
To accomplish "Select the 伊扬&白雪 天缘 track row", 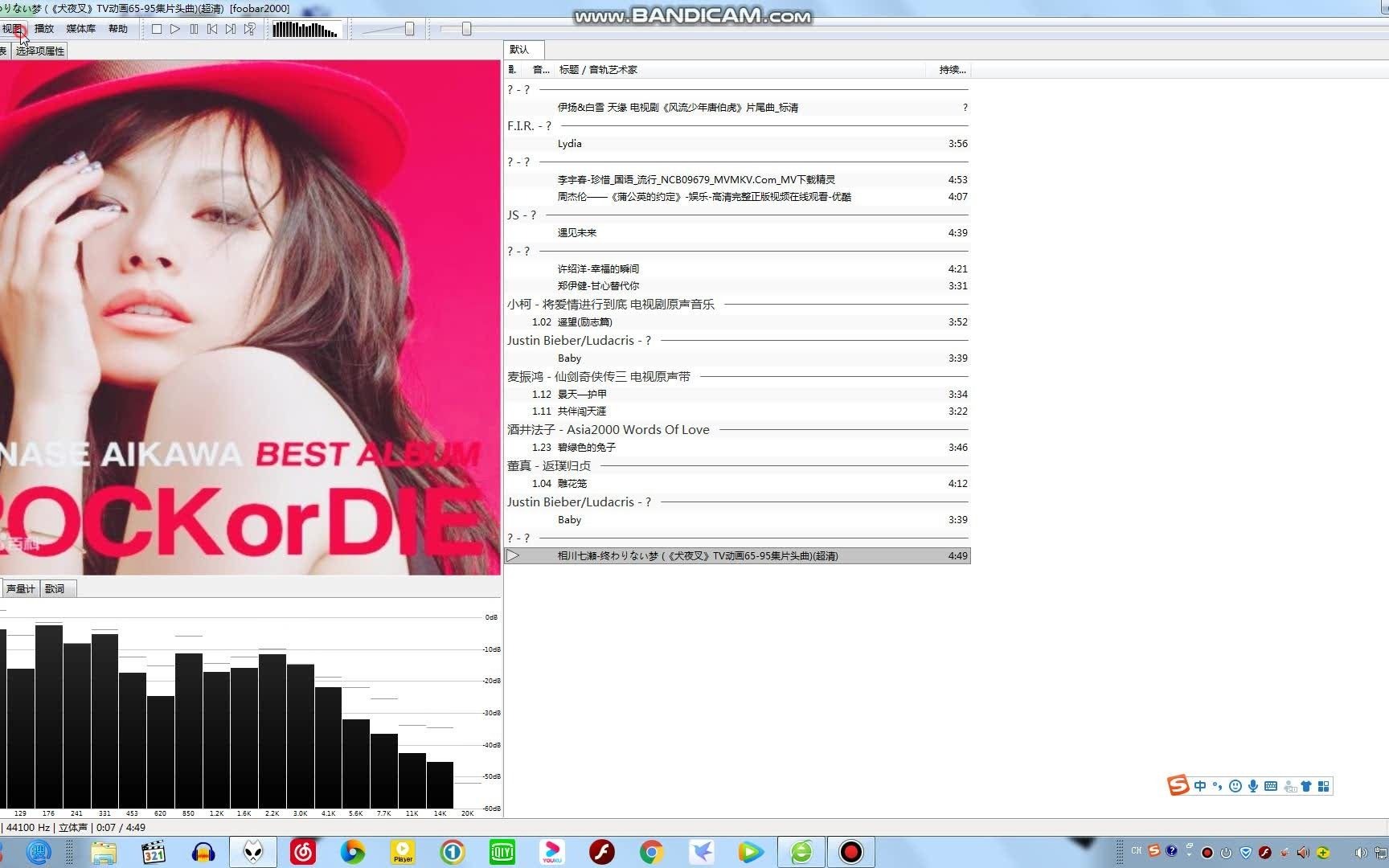I will pyautogui.click(x=737, y=108).
